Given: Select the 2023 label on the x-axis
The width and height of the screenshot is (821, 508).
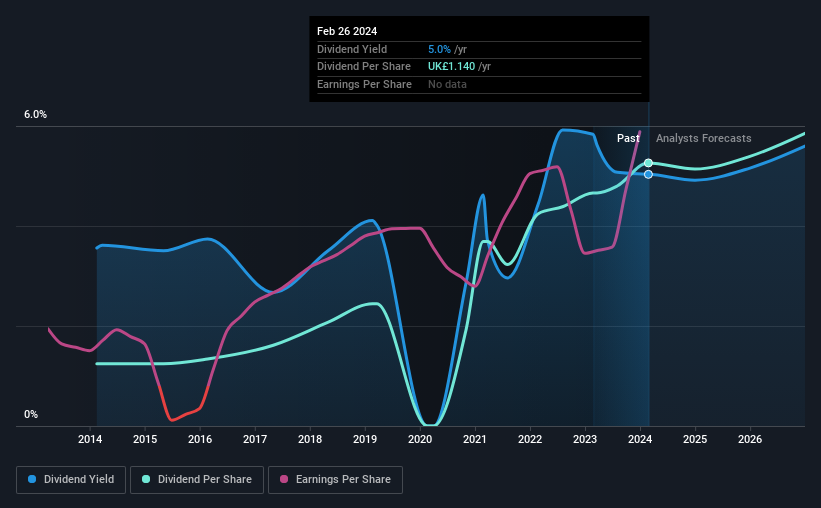Looking at the screenshot, I should pyautogui.click(x=585, y=439).
